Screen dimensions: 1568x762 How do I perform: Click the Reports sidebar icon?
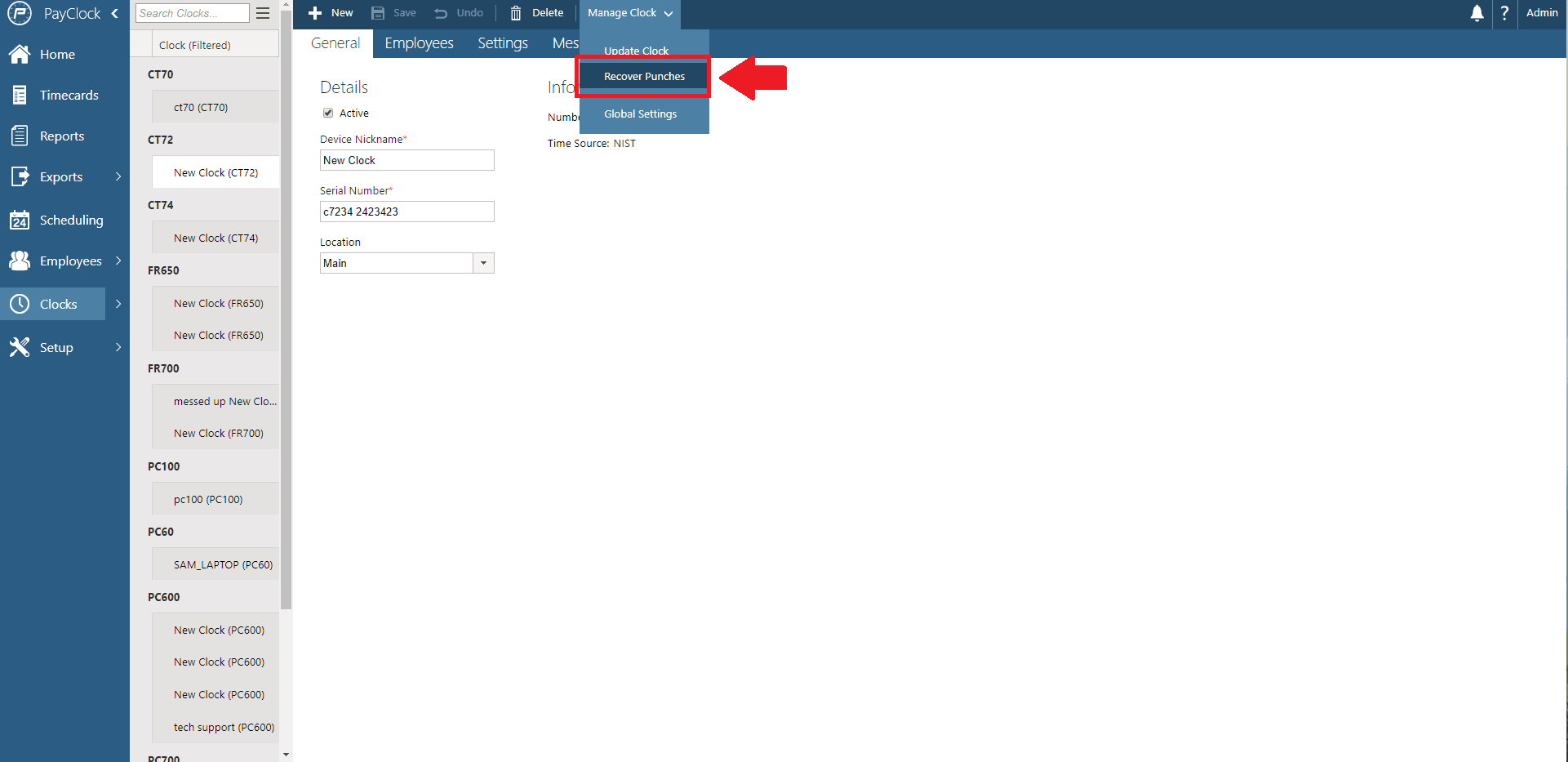click(20, 136)
